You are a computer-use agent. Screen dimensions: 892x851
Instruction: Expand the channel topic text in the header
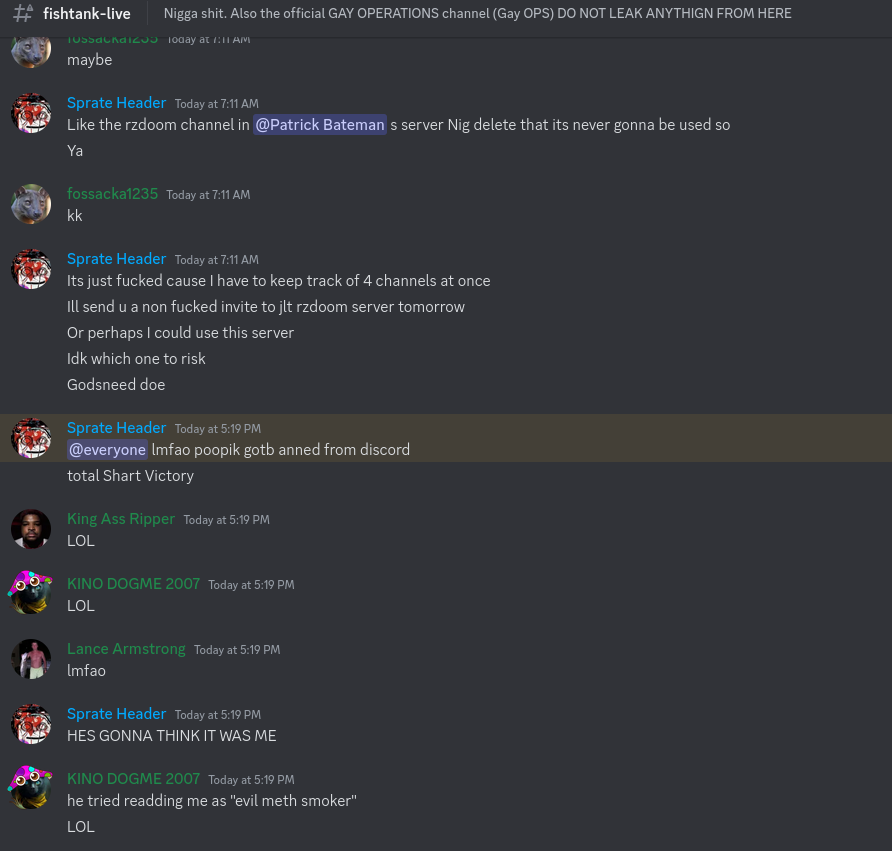[477, 14]
